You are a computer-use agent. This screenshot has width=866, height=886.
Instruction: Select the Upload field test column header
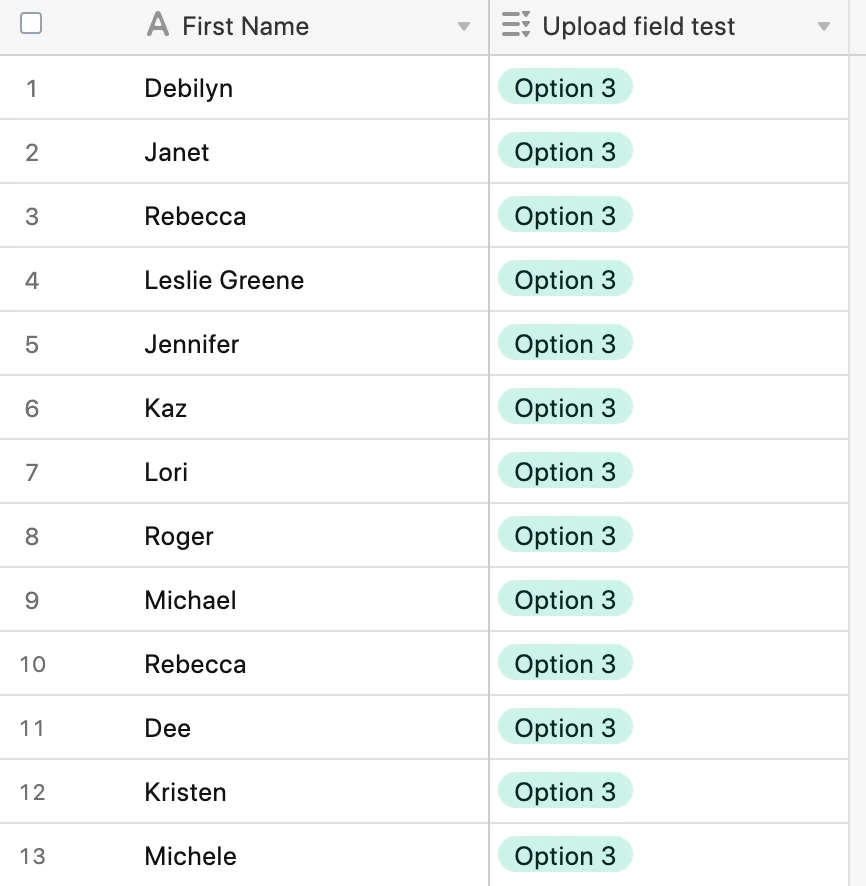(x=669, y=27)
